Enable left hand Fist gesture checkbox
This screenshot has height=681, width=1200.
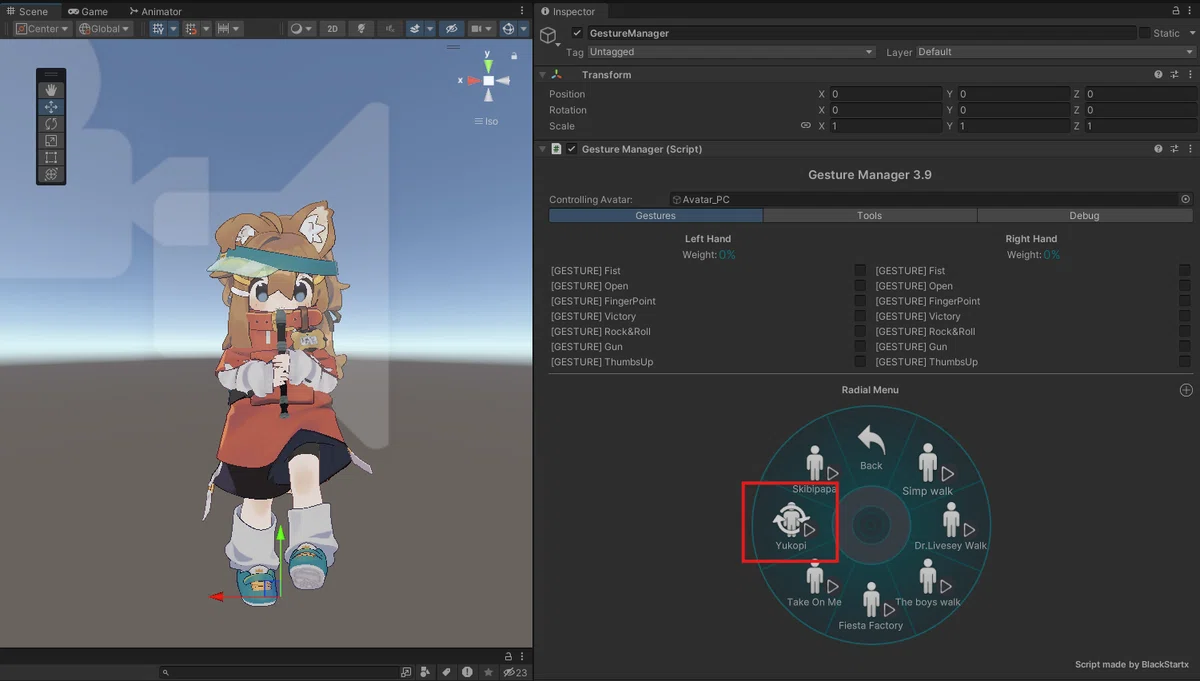click(x=860, y=270)
